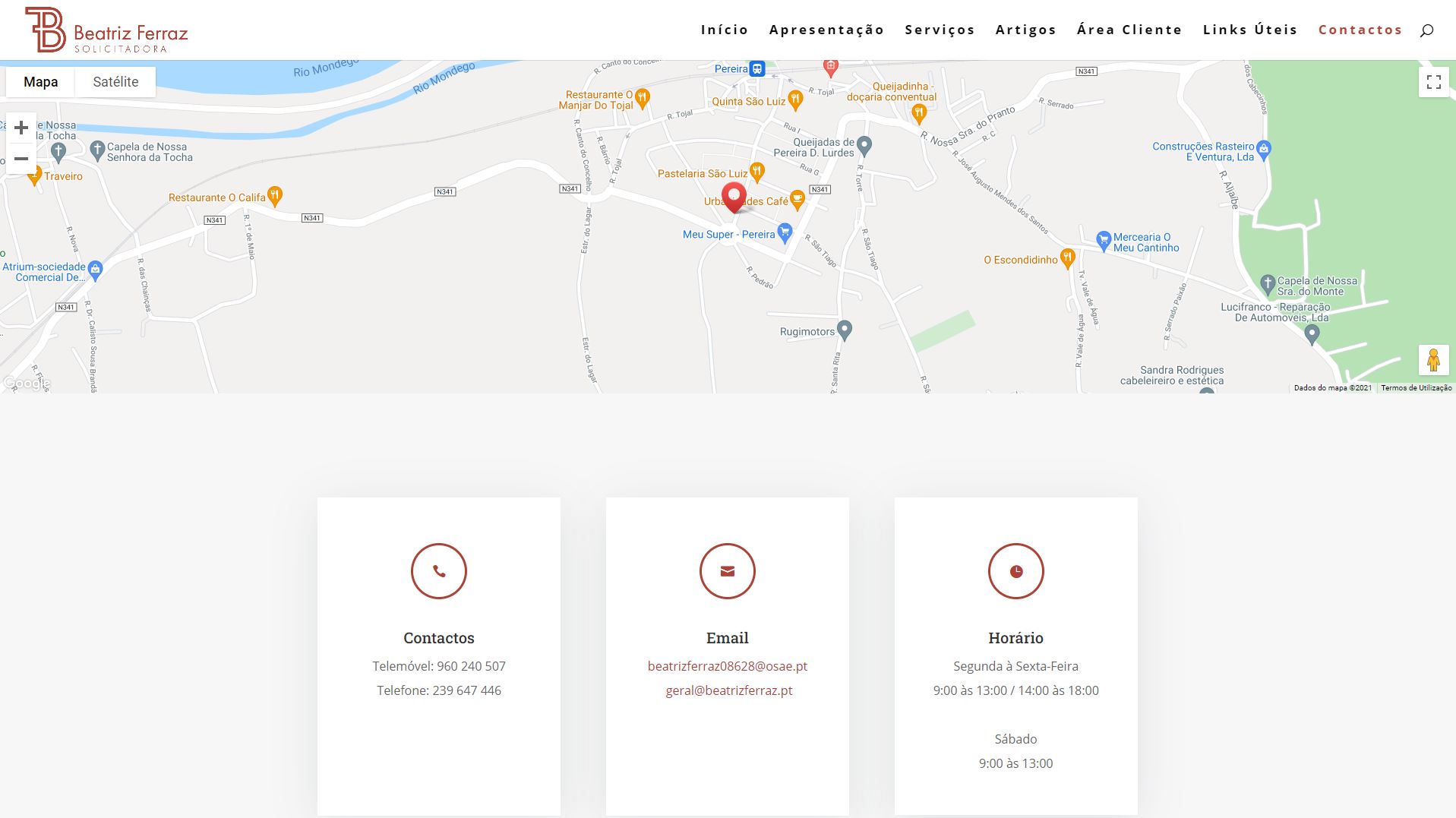Click the Beatriz Ferraz logo
Viewport: 1456px width, 818px height.
click(106, 30)
